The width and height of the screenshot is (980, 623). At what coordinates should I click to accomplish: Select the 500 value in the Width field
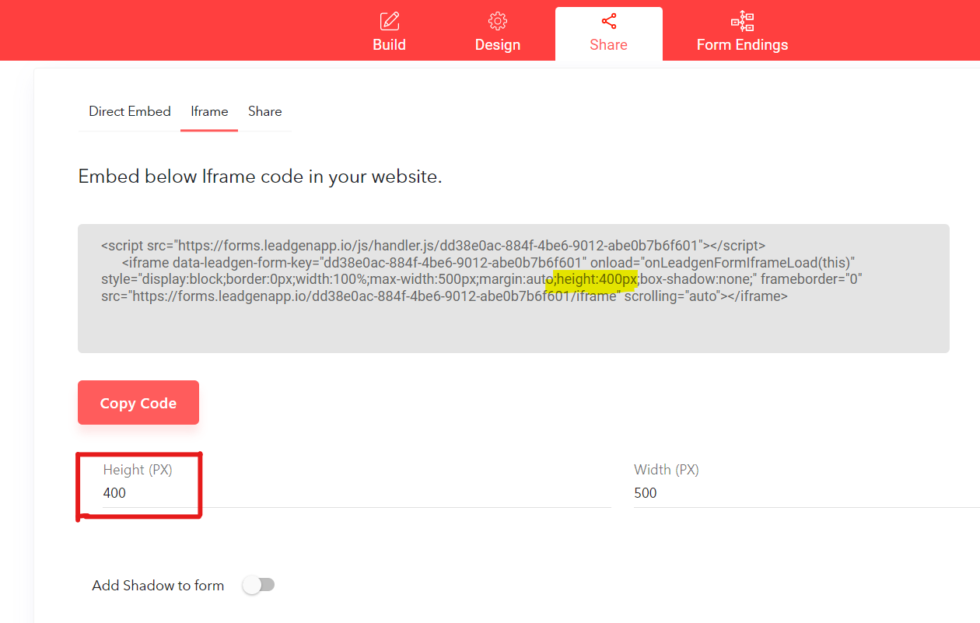[x=645, y=492]
